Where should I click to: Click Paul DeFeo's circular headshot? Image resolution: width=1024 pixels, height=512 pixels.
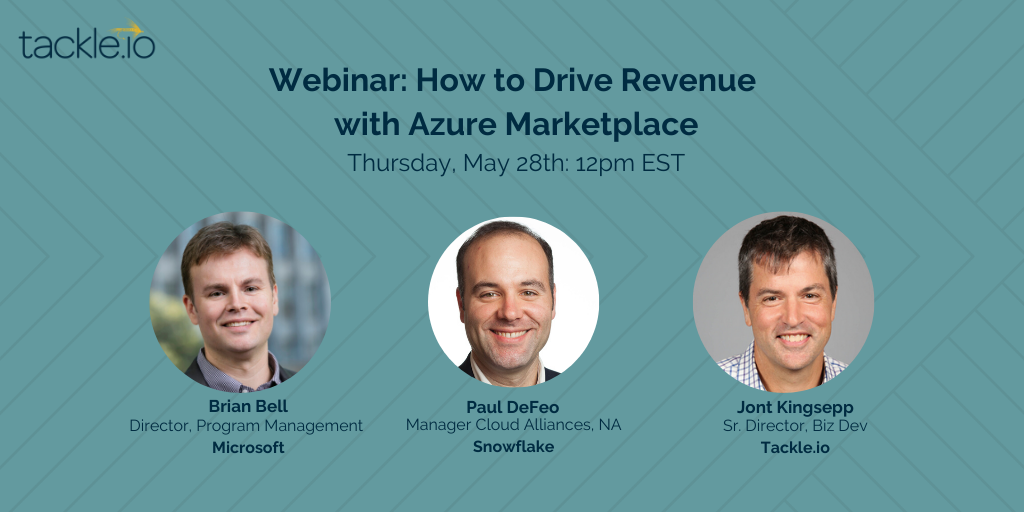(x=513, y=301)
